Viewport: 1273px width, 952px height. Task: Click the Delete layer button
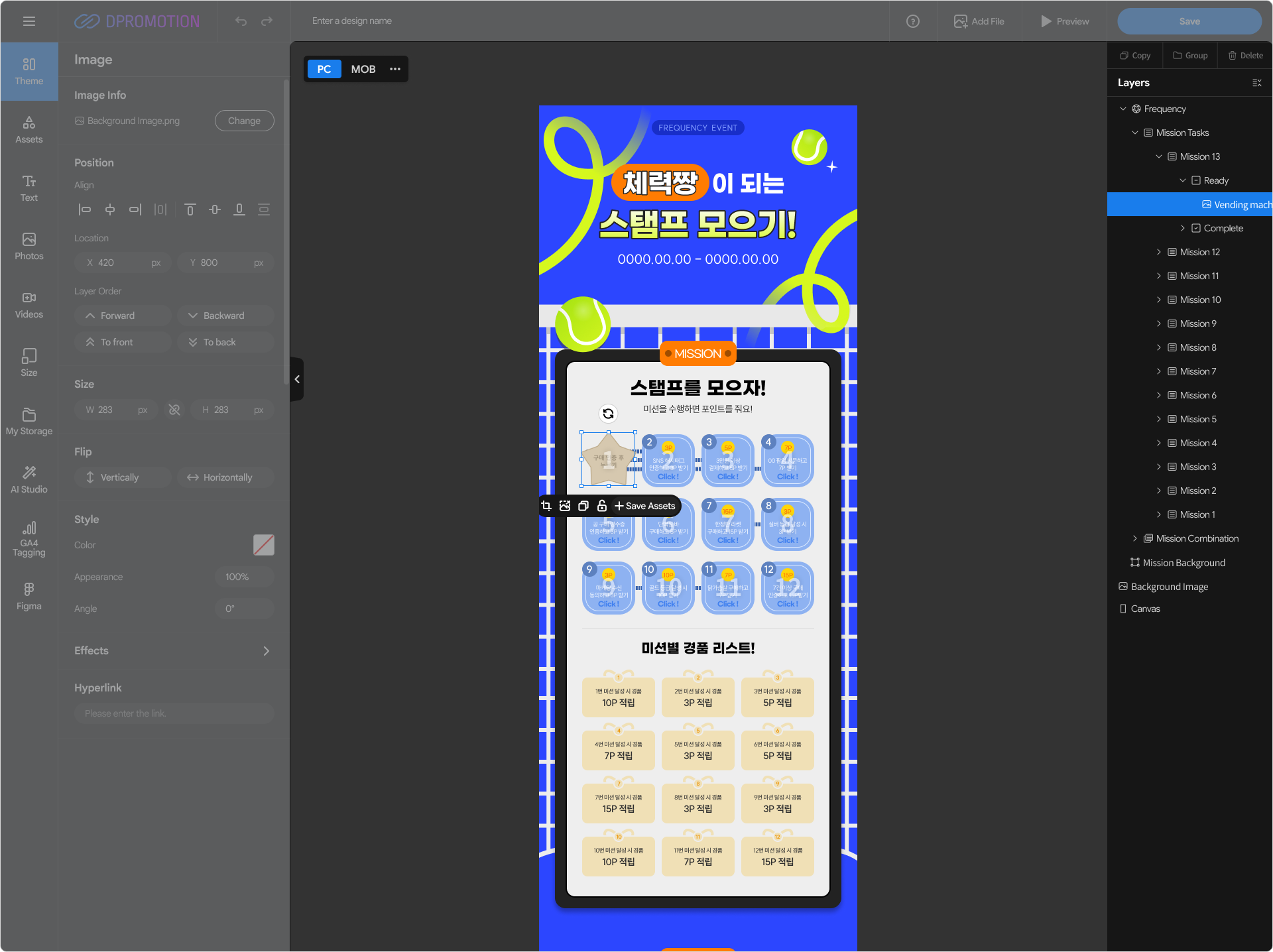1245,56
